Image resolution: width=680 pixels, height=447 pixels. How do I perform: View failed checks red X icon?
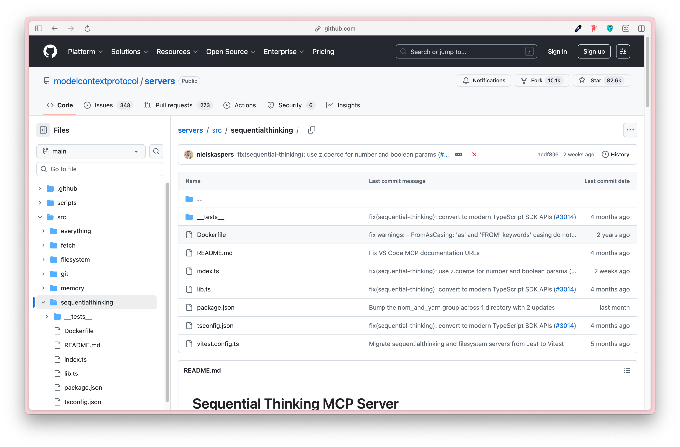474,154
